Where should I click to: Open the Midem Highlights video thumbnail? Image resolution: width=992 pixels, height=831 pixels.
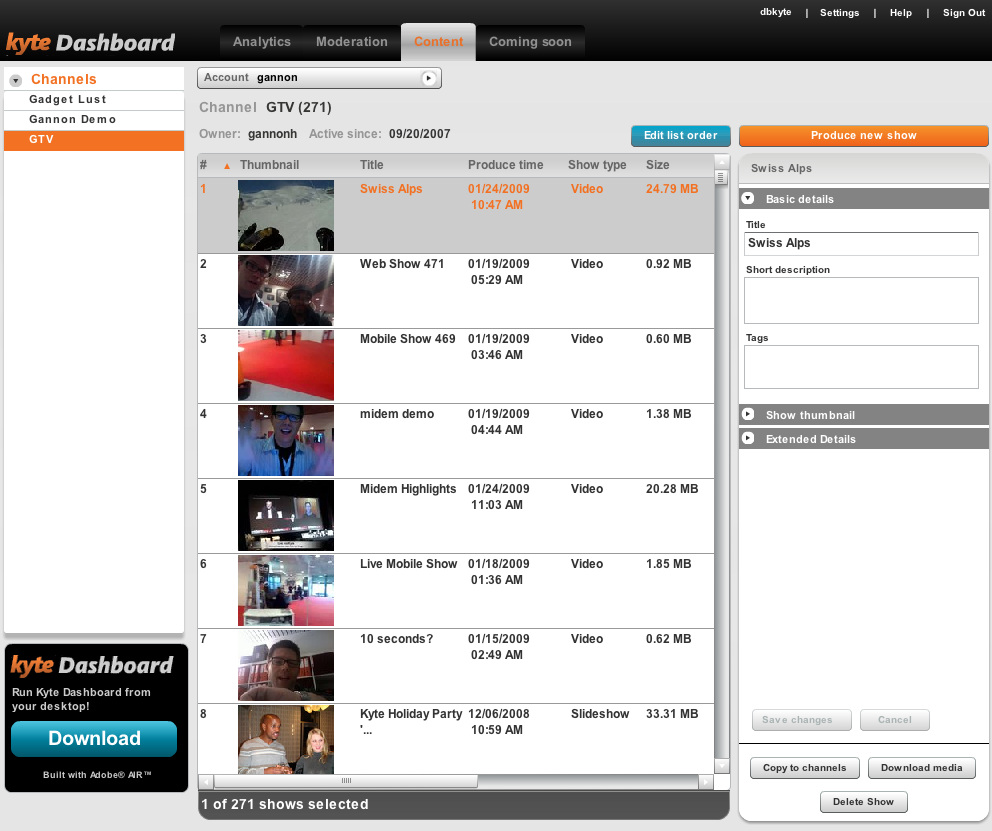tap(286, 515)
